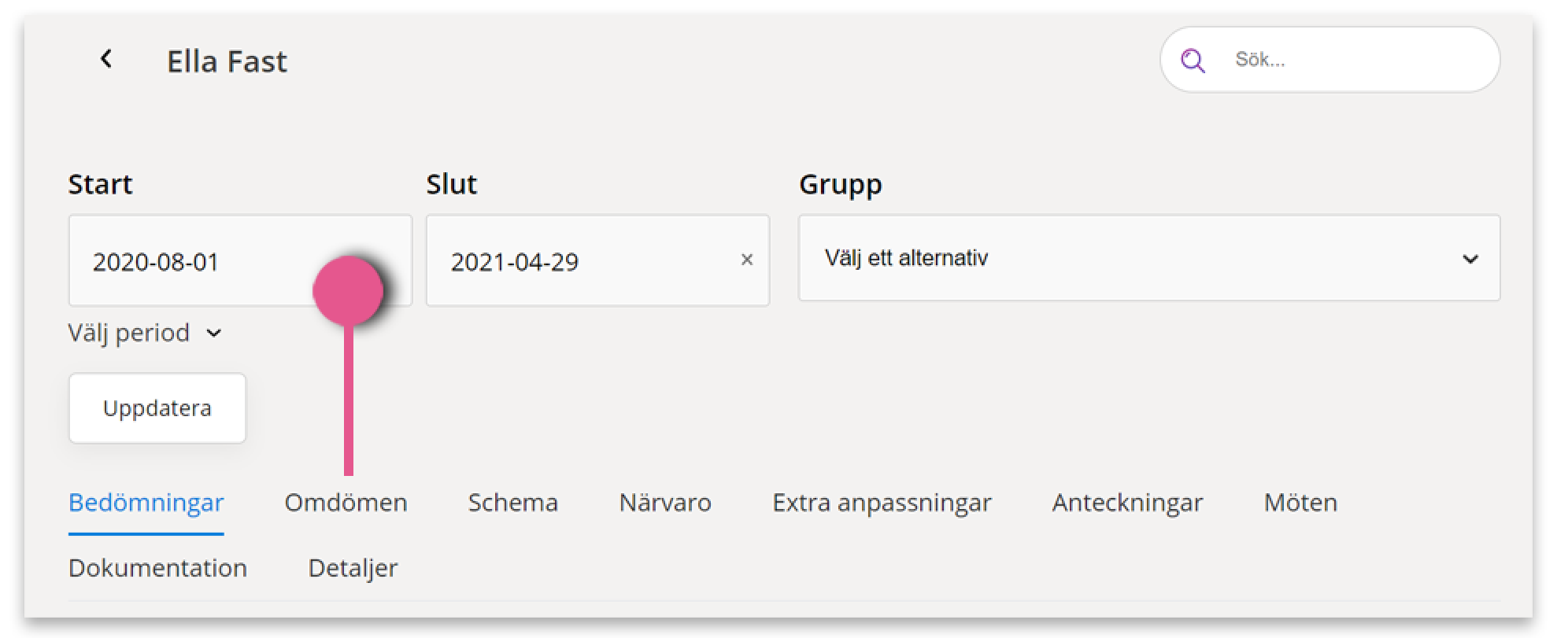Open the Detaljer tab

[x=353, y=568]
